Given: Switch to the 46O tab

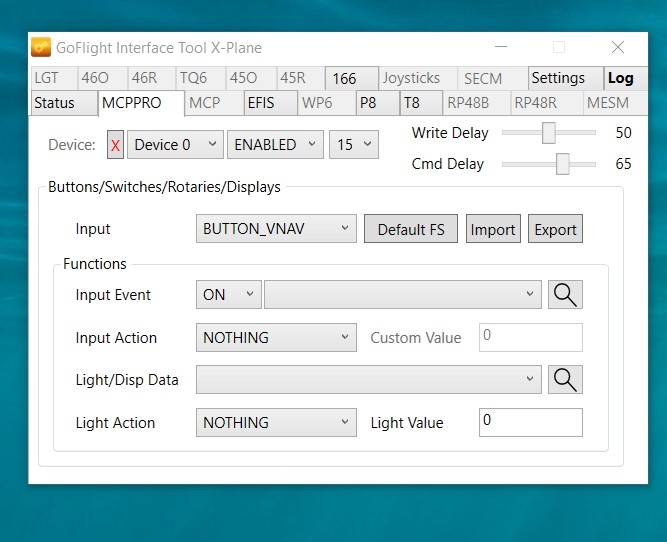Looking at the screenshot, I should (102, 78).
